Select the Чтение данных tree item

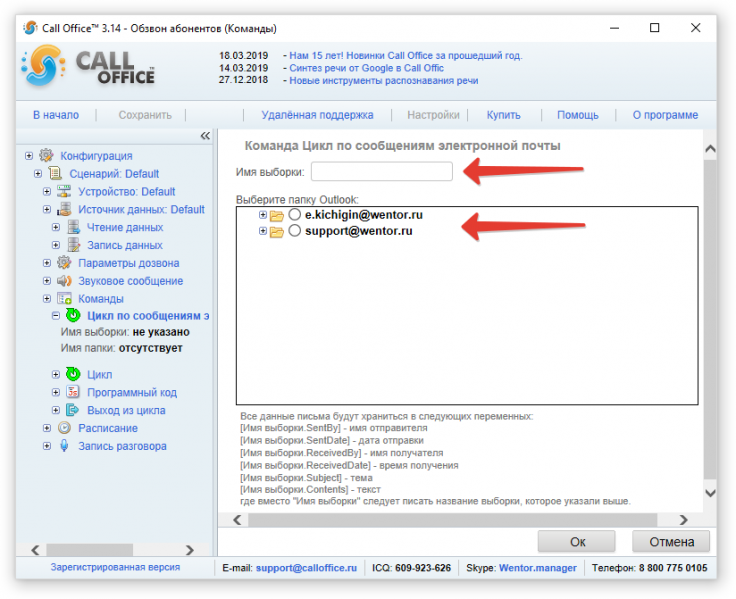point(125,227)
